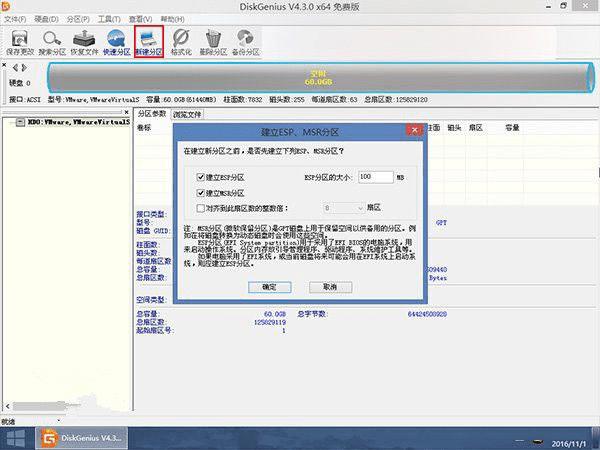Click the ESP partition size input field

pos(375,177)
